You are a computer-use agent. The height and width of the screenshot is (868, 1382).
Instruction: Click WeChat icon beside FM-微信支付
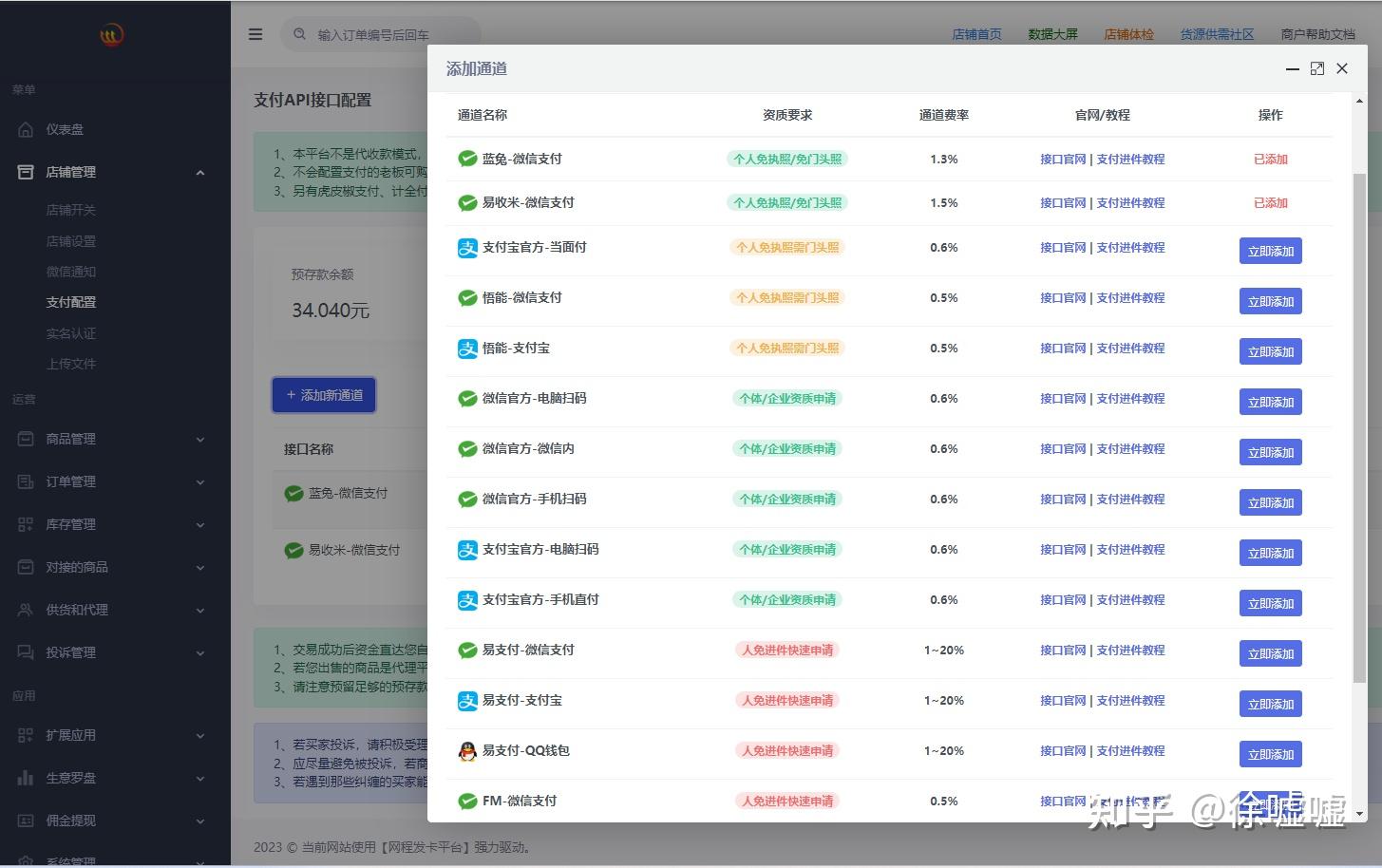point(467,802)
